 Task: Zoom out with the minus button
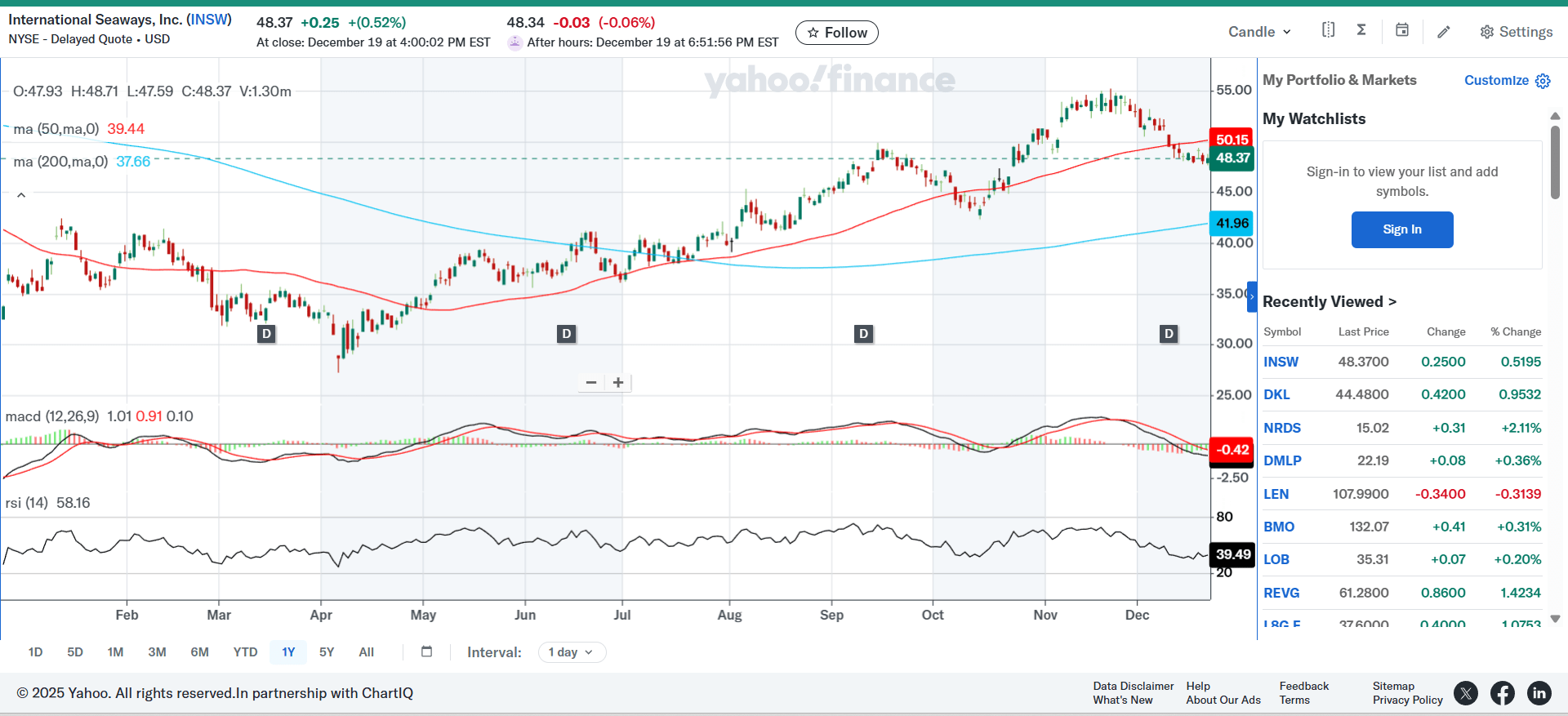(591, 382)
